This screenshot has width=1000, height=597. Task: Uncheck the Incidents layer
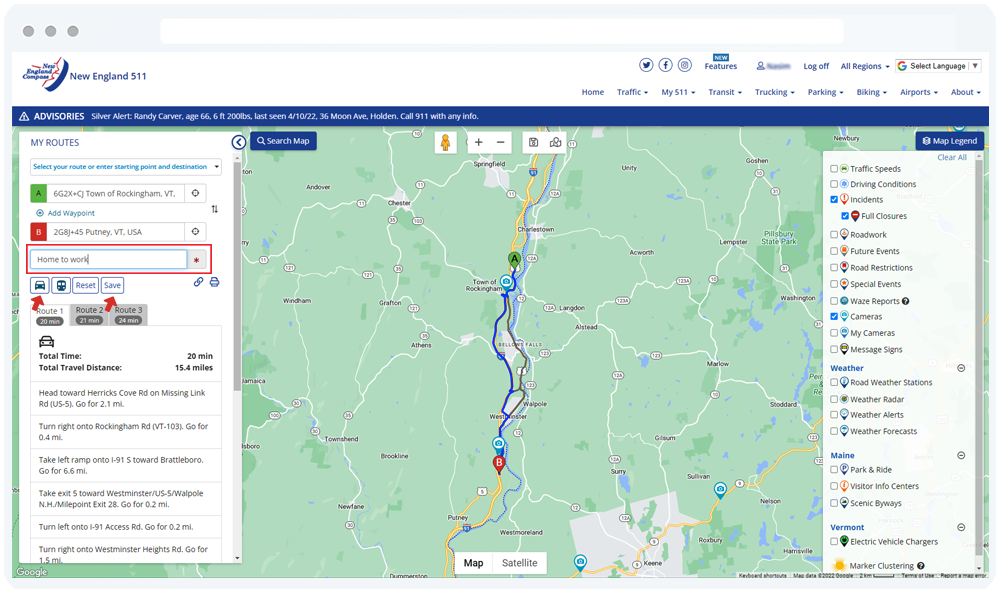pos(834,200)
